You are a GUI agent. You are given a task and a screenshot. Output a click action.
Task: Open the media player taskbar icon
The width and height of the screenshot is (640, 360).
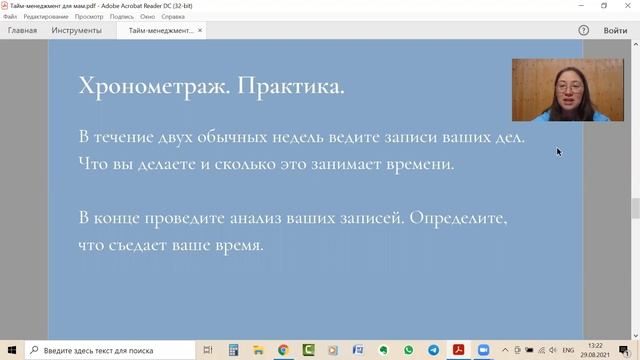coord(333,350)
